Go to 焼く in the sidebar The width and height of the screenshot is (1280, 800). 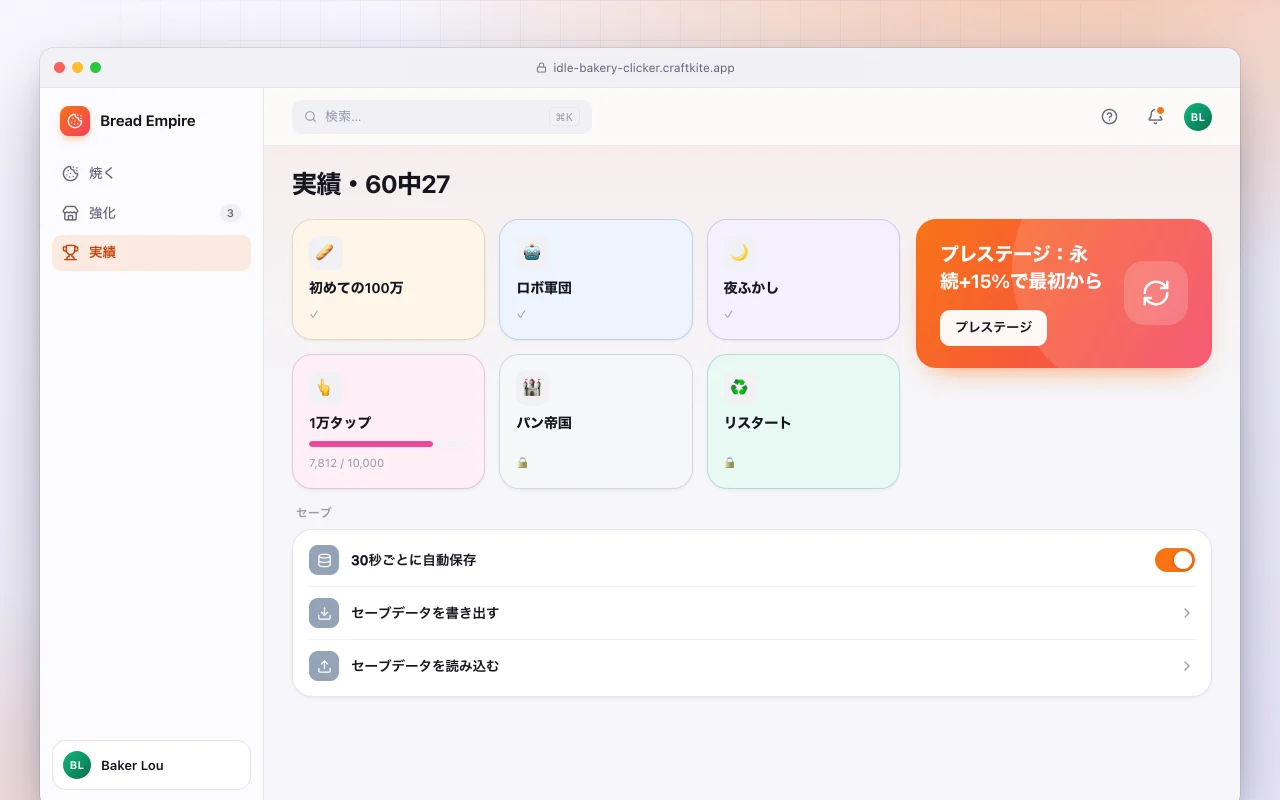pyautogui.click(x=151, y=173)
